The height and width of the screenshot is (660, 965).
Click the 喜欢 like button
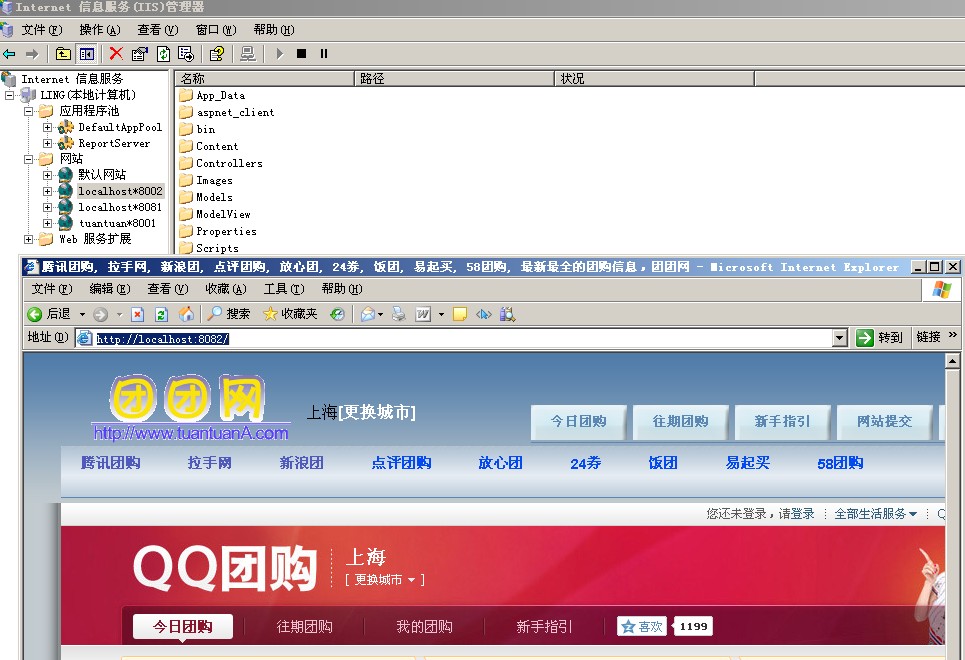(x=642, y=626)
